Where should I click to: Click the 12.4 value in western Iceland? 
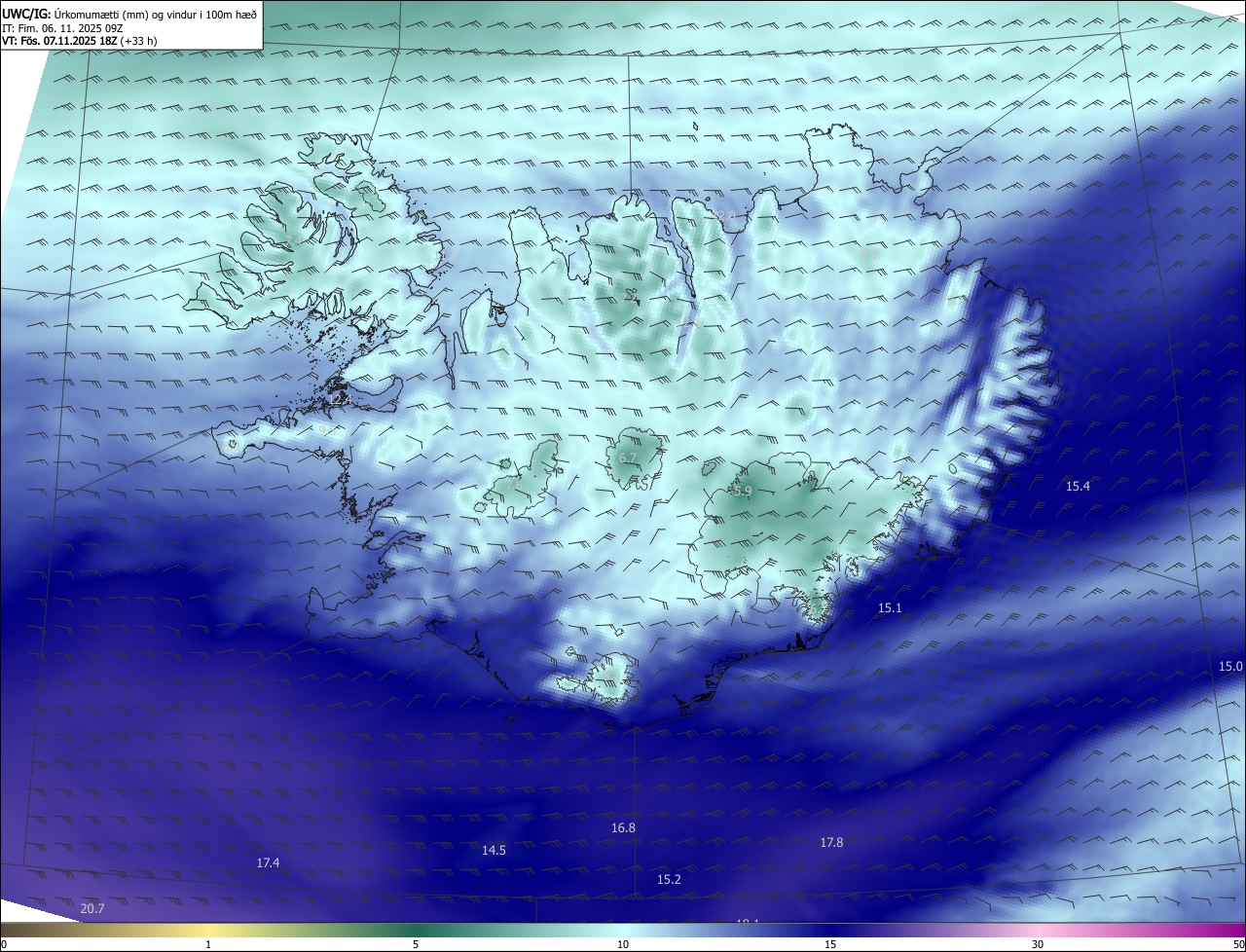(340, 399)
